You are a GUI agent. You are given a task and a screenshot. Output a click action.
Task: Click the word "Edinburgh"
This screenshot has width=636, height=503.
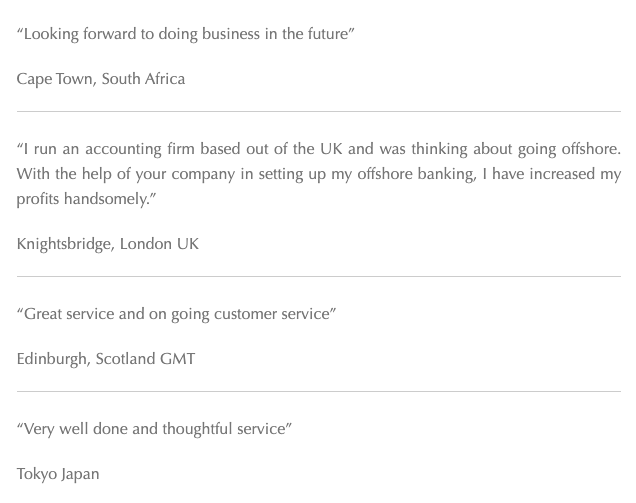click(52, 359)
